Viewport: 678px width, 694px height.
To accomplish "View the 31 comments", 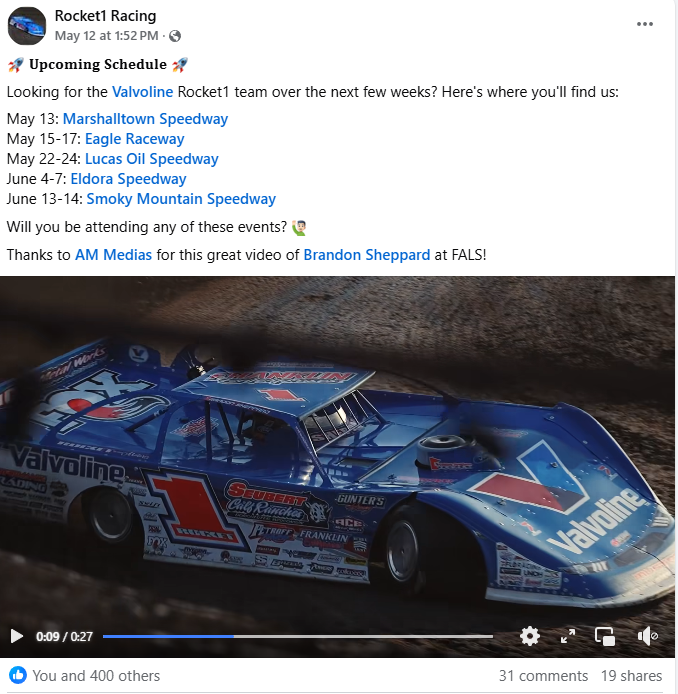I will [x=543, y=676].
